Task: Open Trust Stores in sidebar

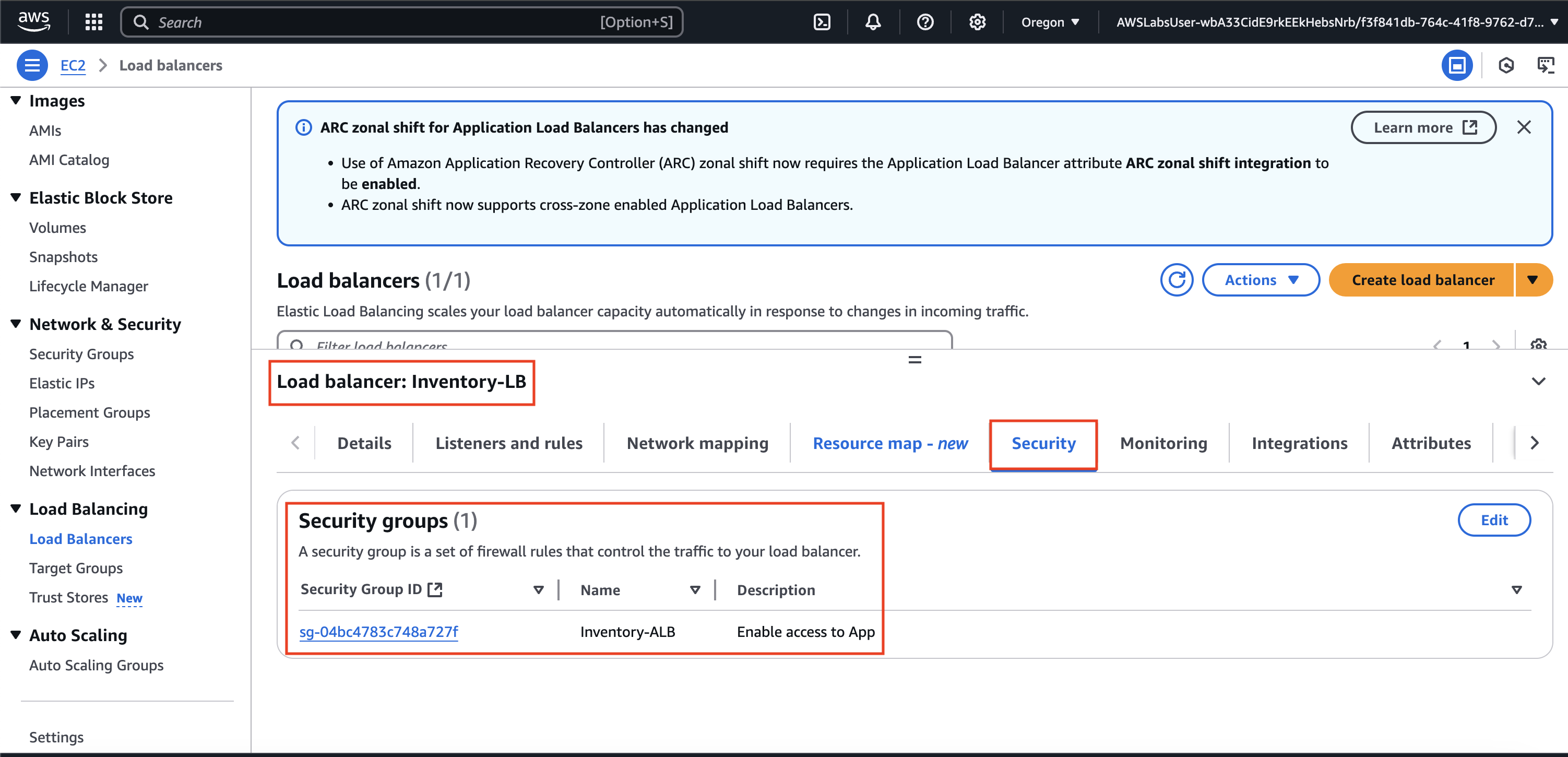Action: point(69,597)
